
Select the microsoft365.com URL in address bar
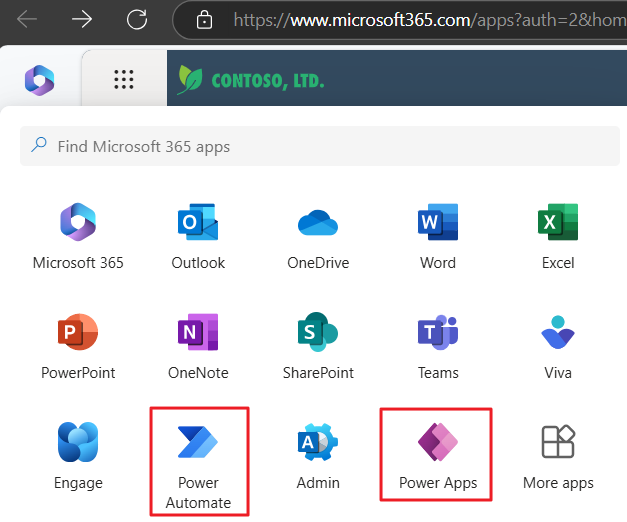click(x=430, y=20)
